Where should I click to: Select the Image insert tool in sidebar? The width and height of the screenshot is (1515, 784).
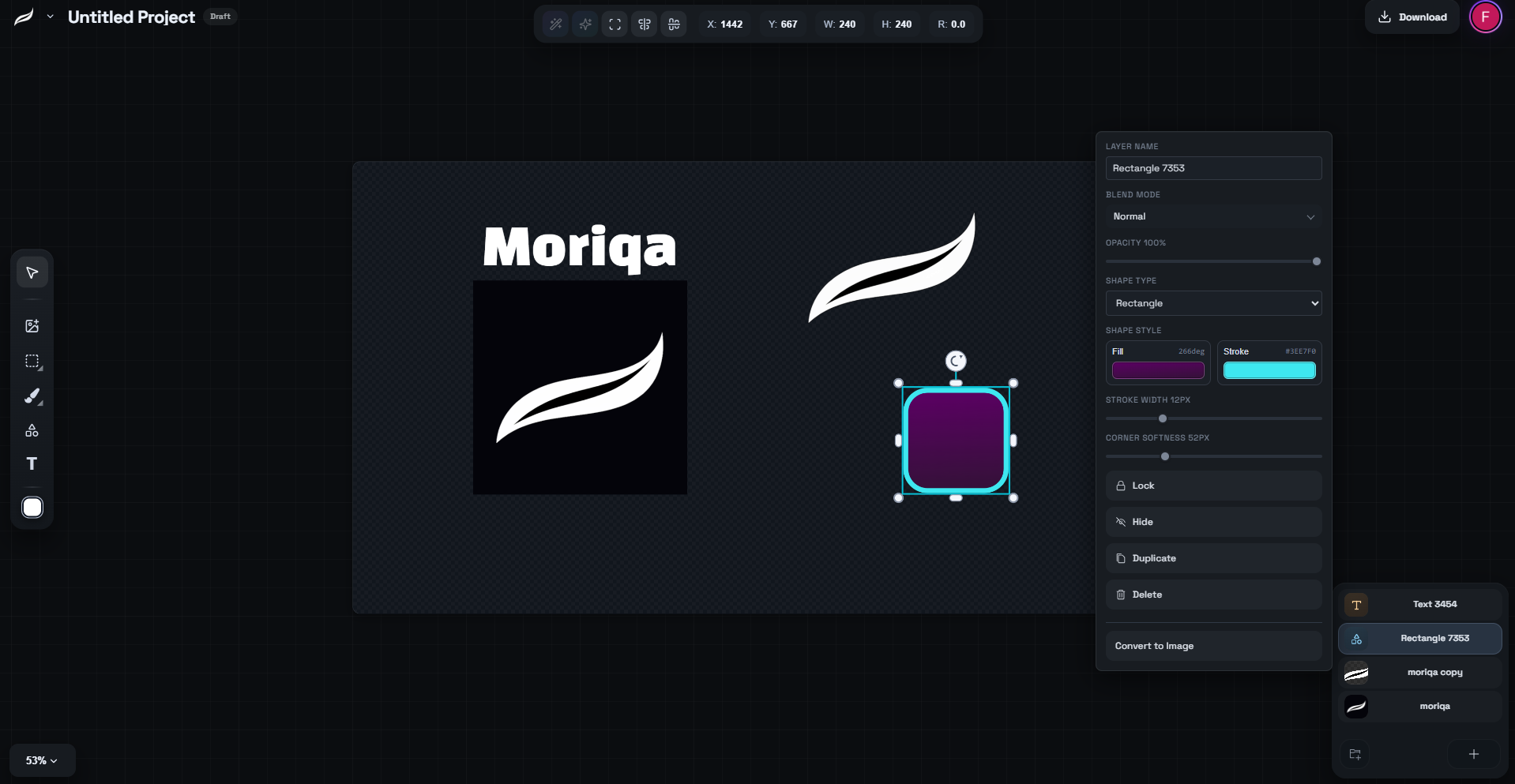point(32,325)
